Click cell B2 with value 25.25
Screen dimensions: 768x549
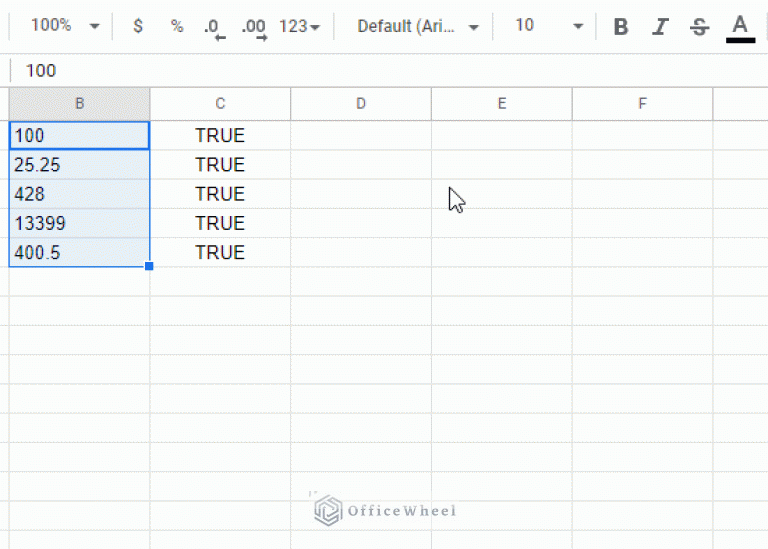pos(79,165)
